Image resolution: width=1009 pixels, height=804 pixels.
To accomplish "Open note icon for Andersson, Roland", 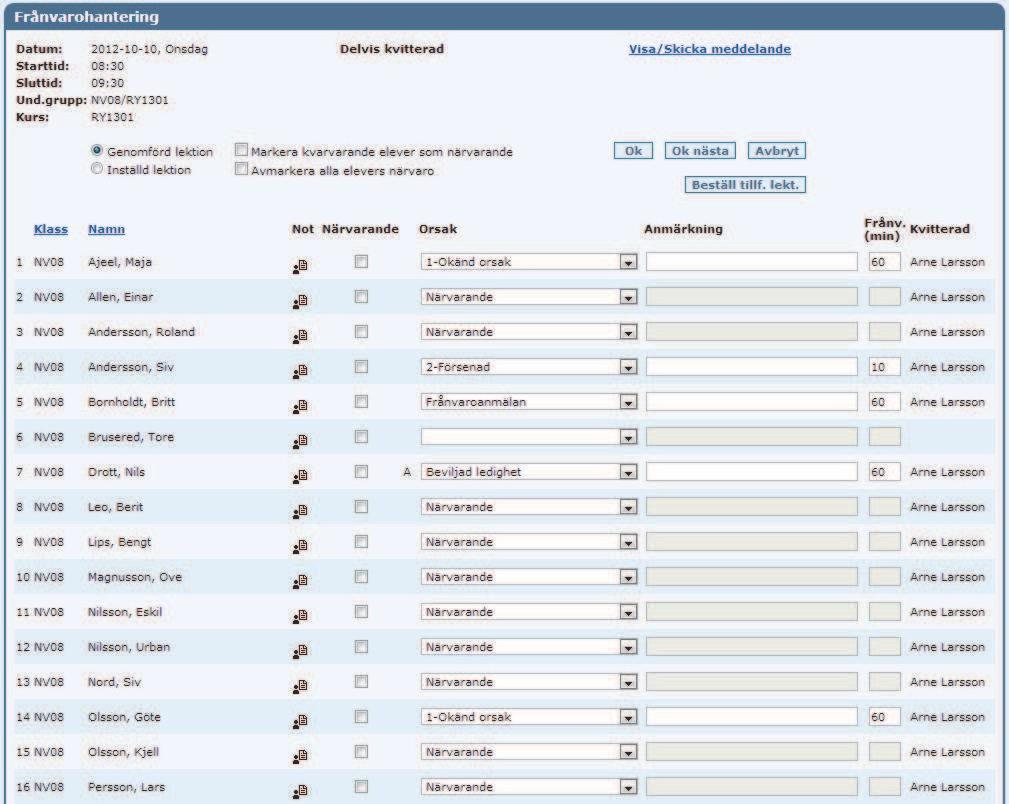I will [300, 336].
